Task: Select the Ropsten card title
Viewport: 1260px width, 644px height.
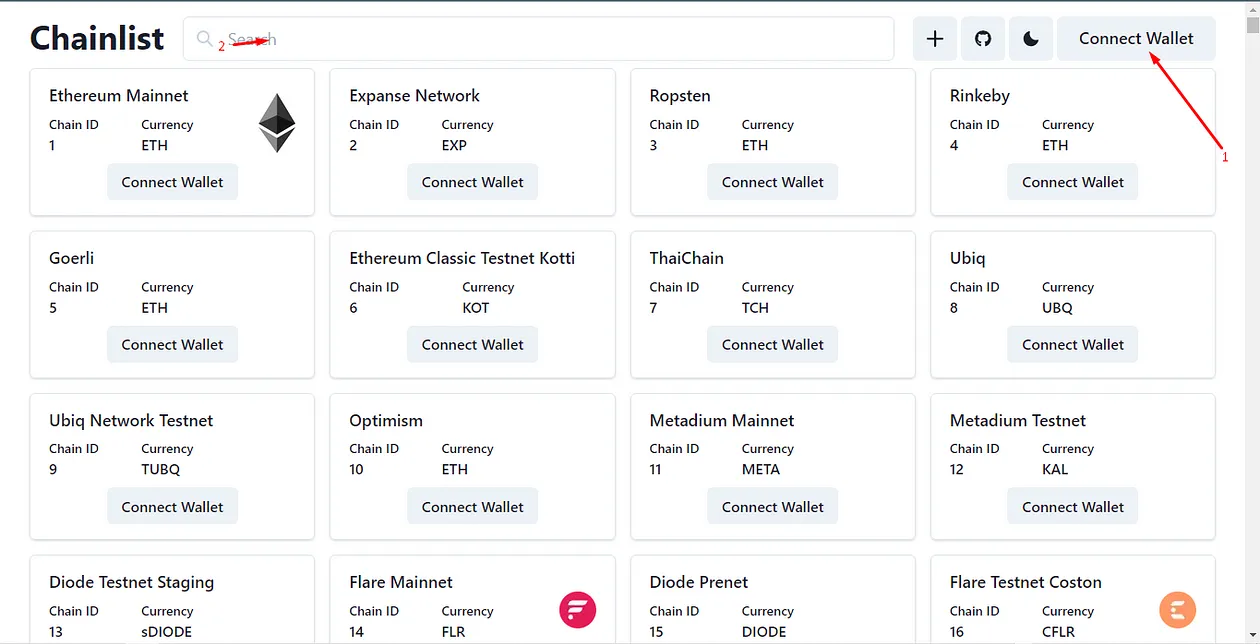Action: click(x=680, y=96)
